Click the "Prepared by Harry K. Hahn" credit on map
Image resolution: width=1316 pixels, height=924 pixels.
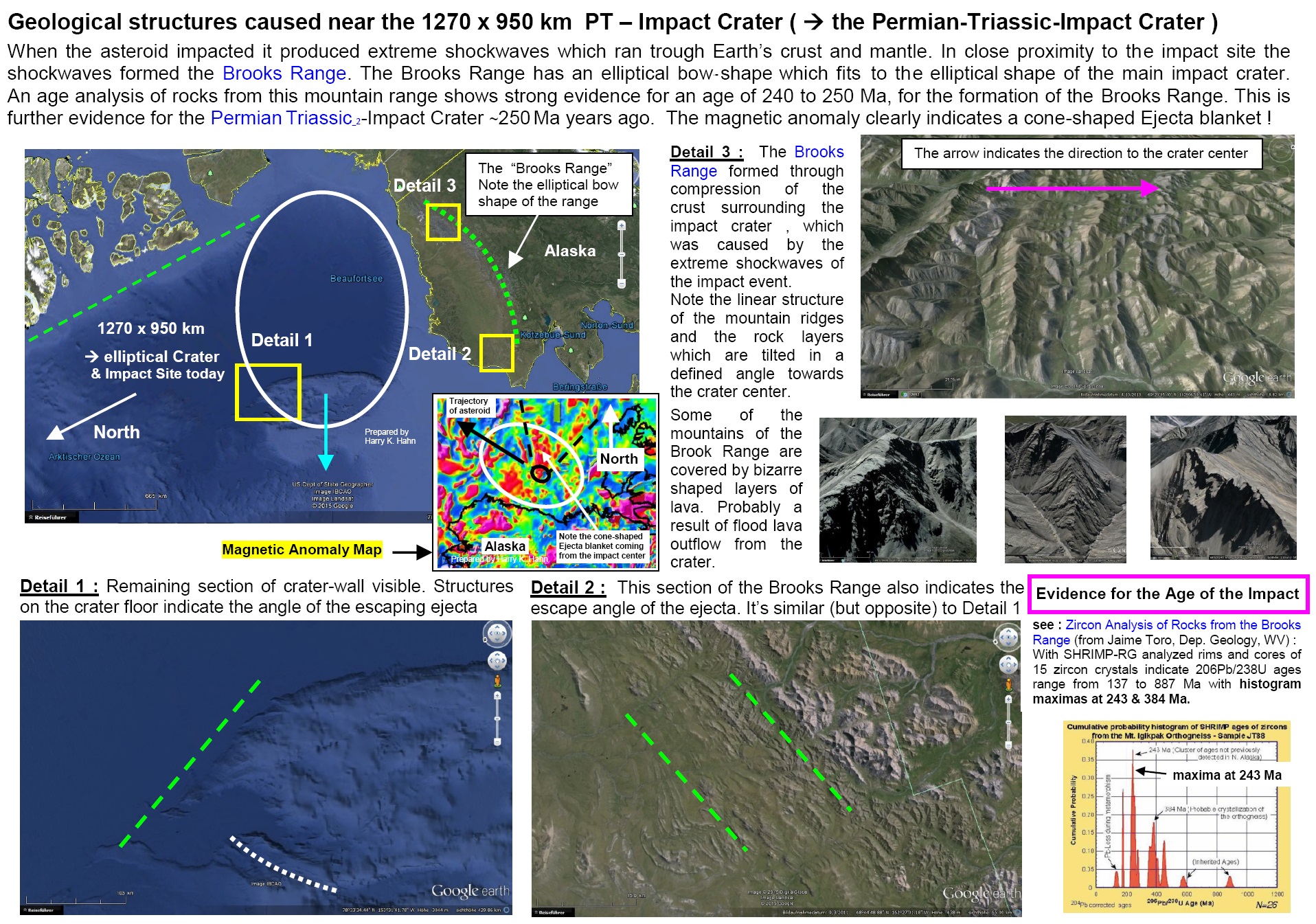coord(390,437)
